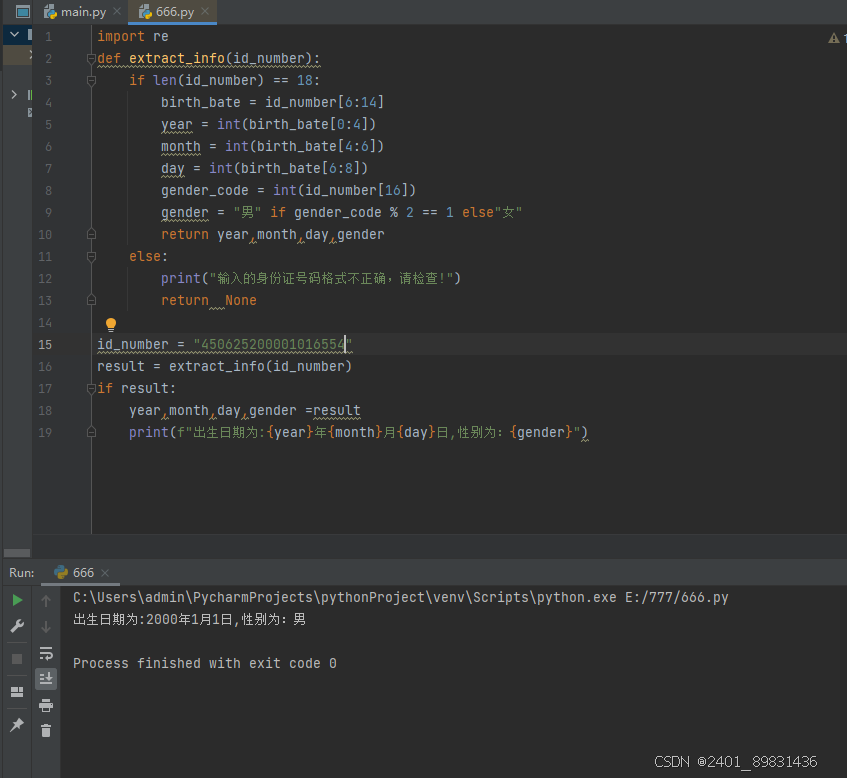
Task: Click fold end marker on line 10
Action: click(91, 234)
